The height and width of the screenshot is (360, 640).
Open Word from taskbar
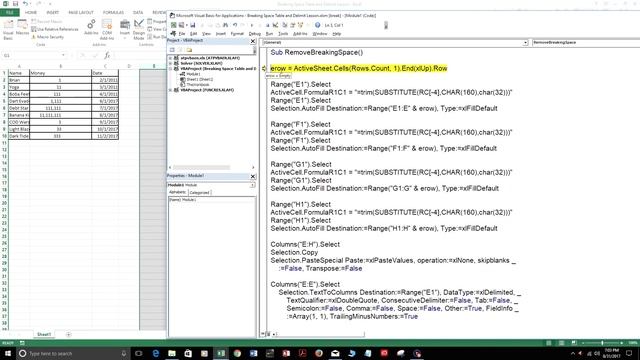pyautogui.click(x=253, y=353)
